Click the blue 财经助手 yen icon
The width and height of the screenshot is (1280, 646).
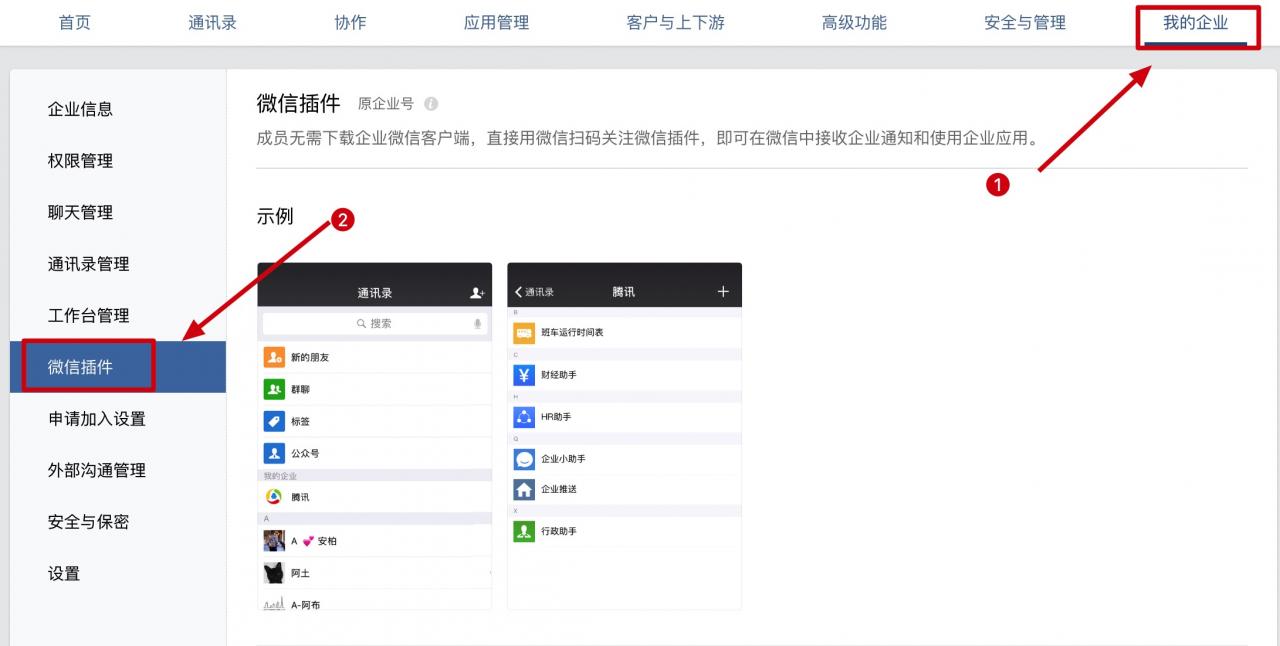(x=524, y=375)
